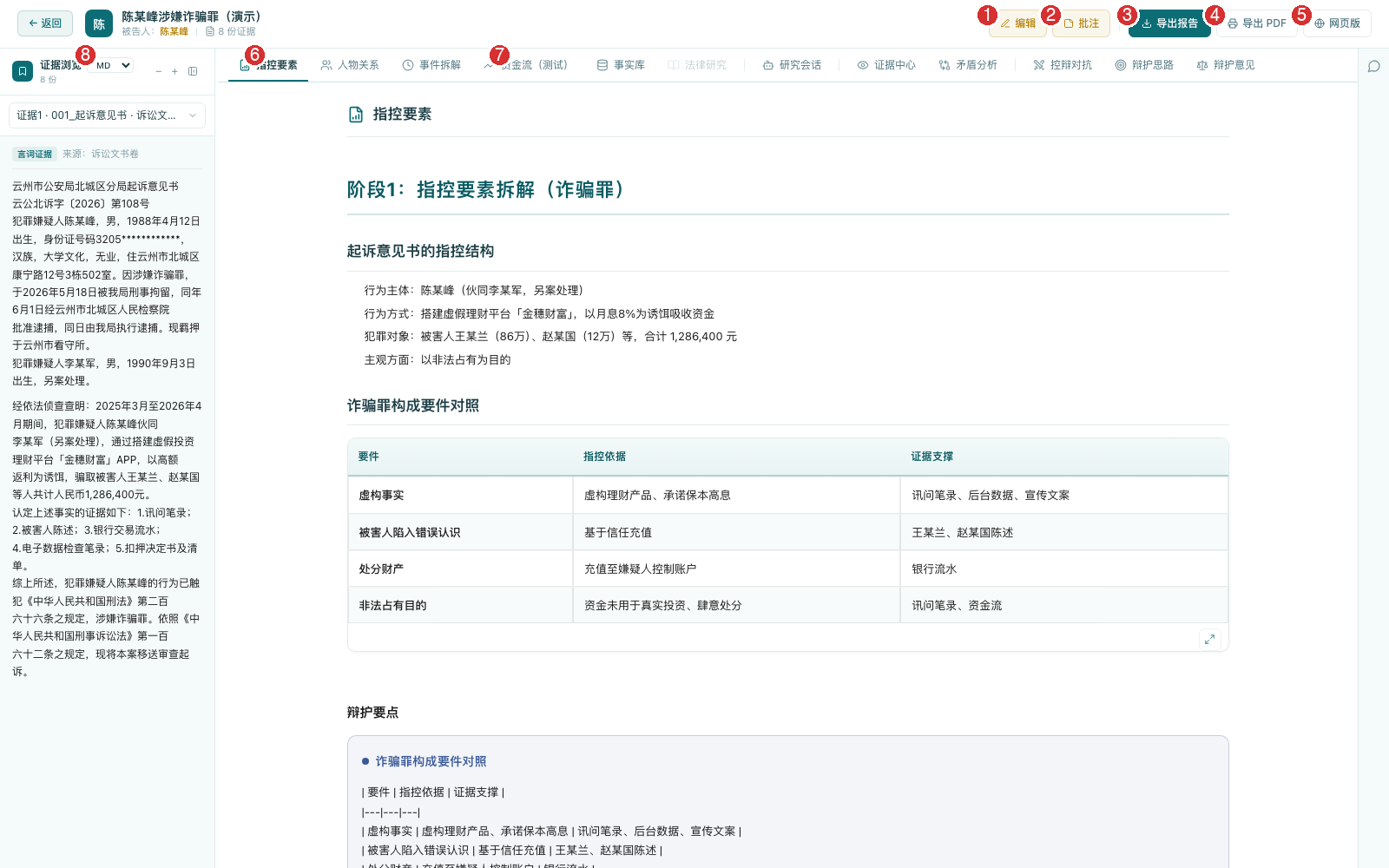Click the 导出 PDF button
1389x868 pixels.
pyautogui.click(x=1256, y=23)
